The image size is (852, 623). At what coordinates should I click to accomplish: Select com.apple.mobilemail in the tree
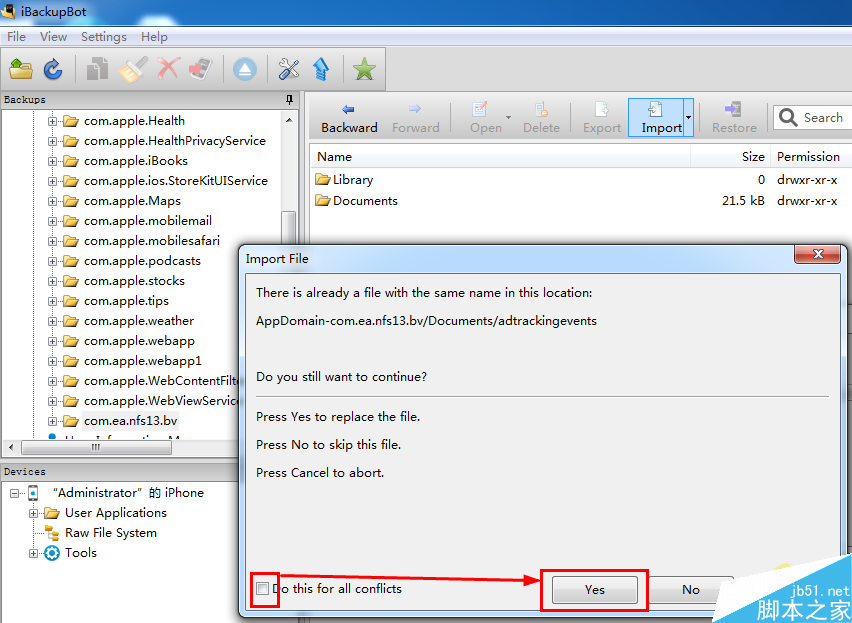tap(148, 221)
